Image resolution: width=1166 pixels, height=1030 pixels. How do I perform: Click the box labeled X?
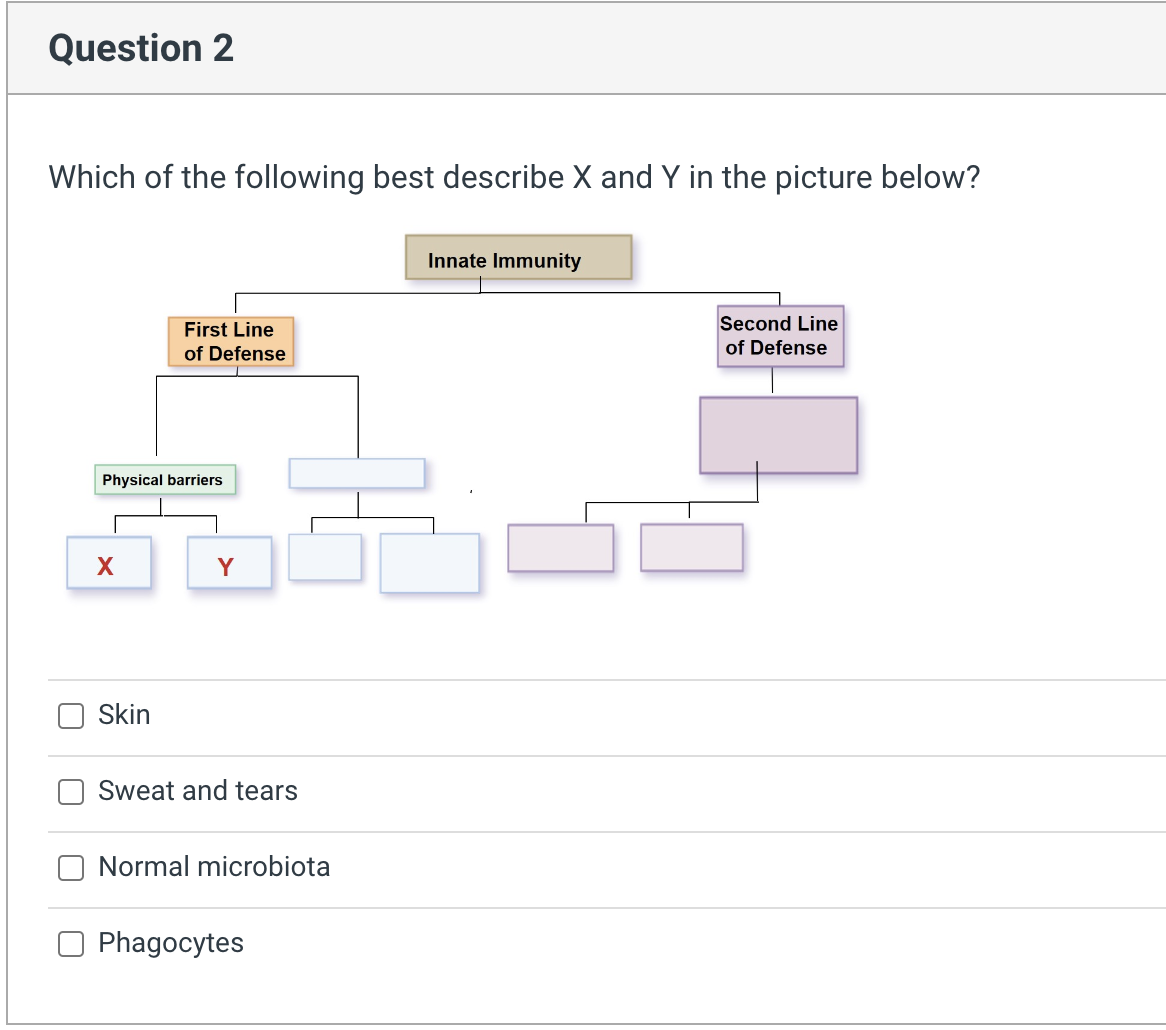pos(108,564)
